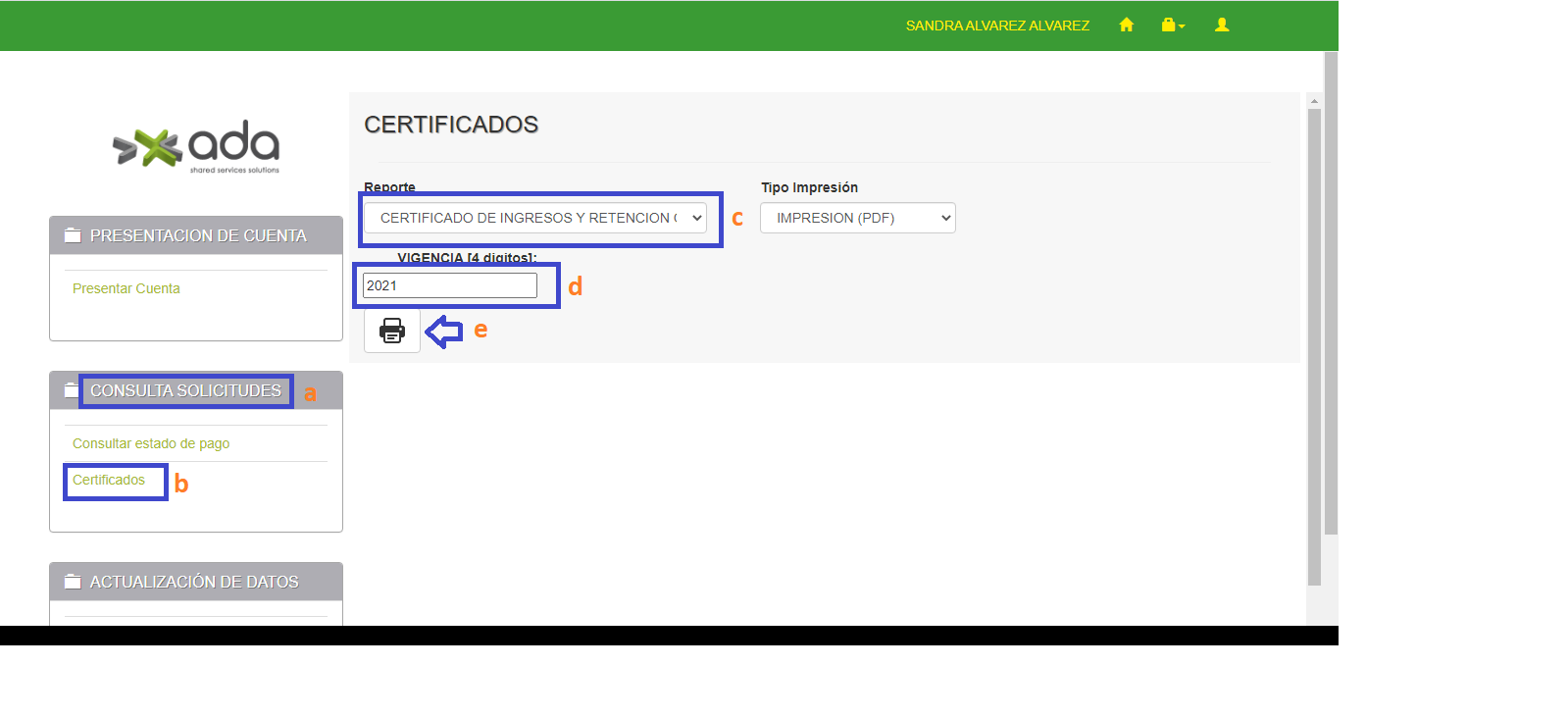Click the SANDRA ALVAREZ ALVAREZ user name
The height and width of the screenshot is (717, 1568).
click(x=997, y=26)
